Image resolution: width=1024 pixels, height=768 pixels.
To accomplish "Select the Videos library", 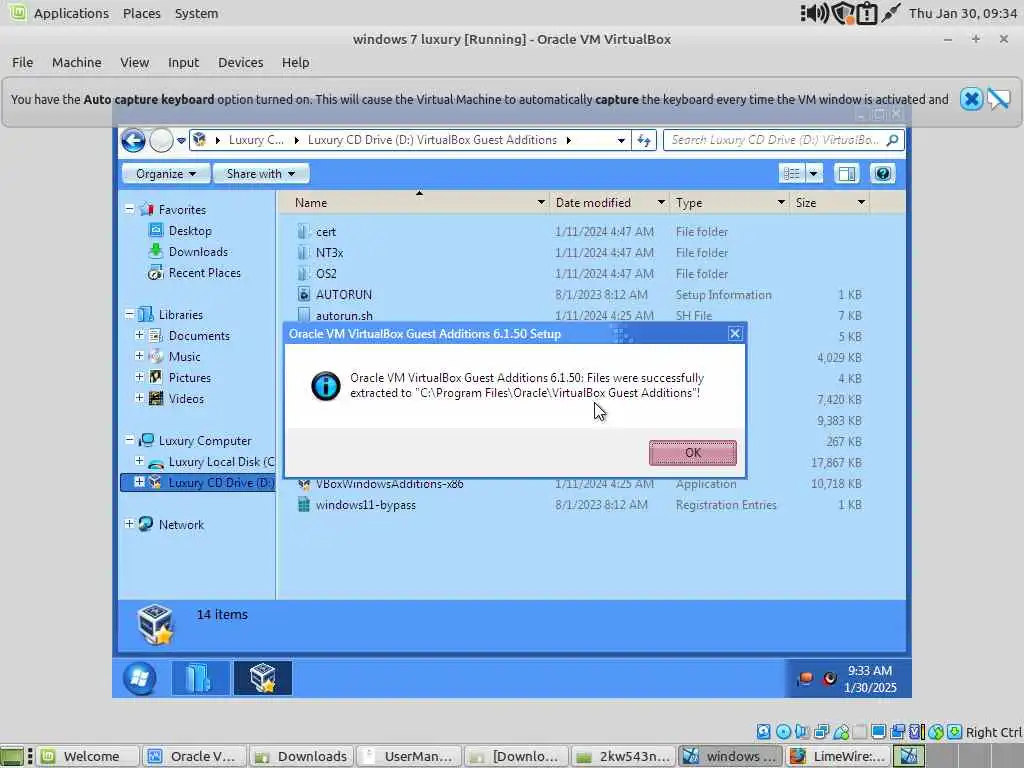I will (x=186, y=398).
